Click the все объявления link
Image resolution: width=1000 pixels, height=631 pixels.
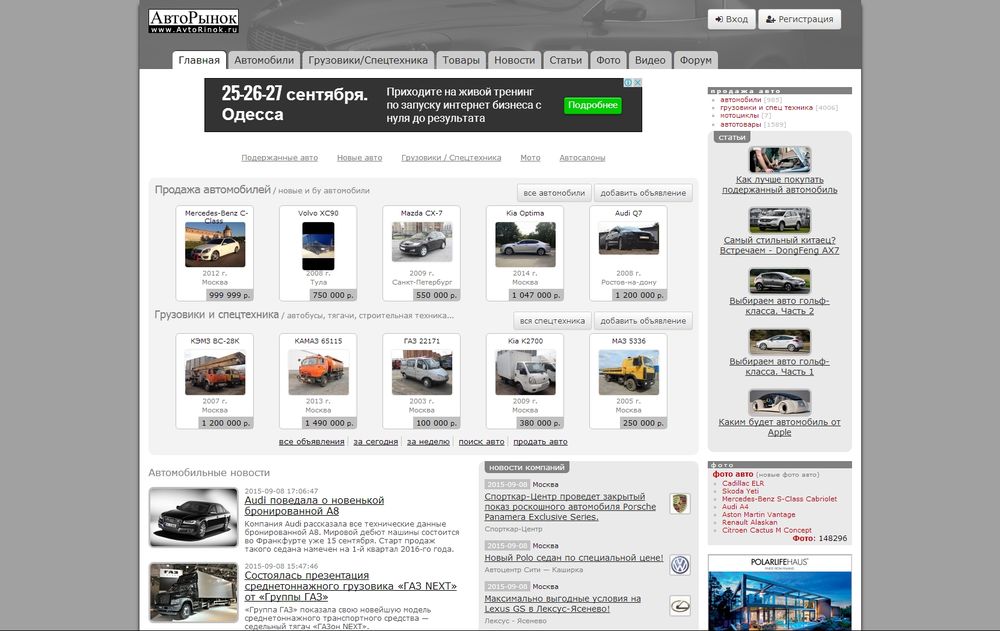click(x=311, y=442)
